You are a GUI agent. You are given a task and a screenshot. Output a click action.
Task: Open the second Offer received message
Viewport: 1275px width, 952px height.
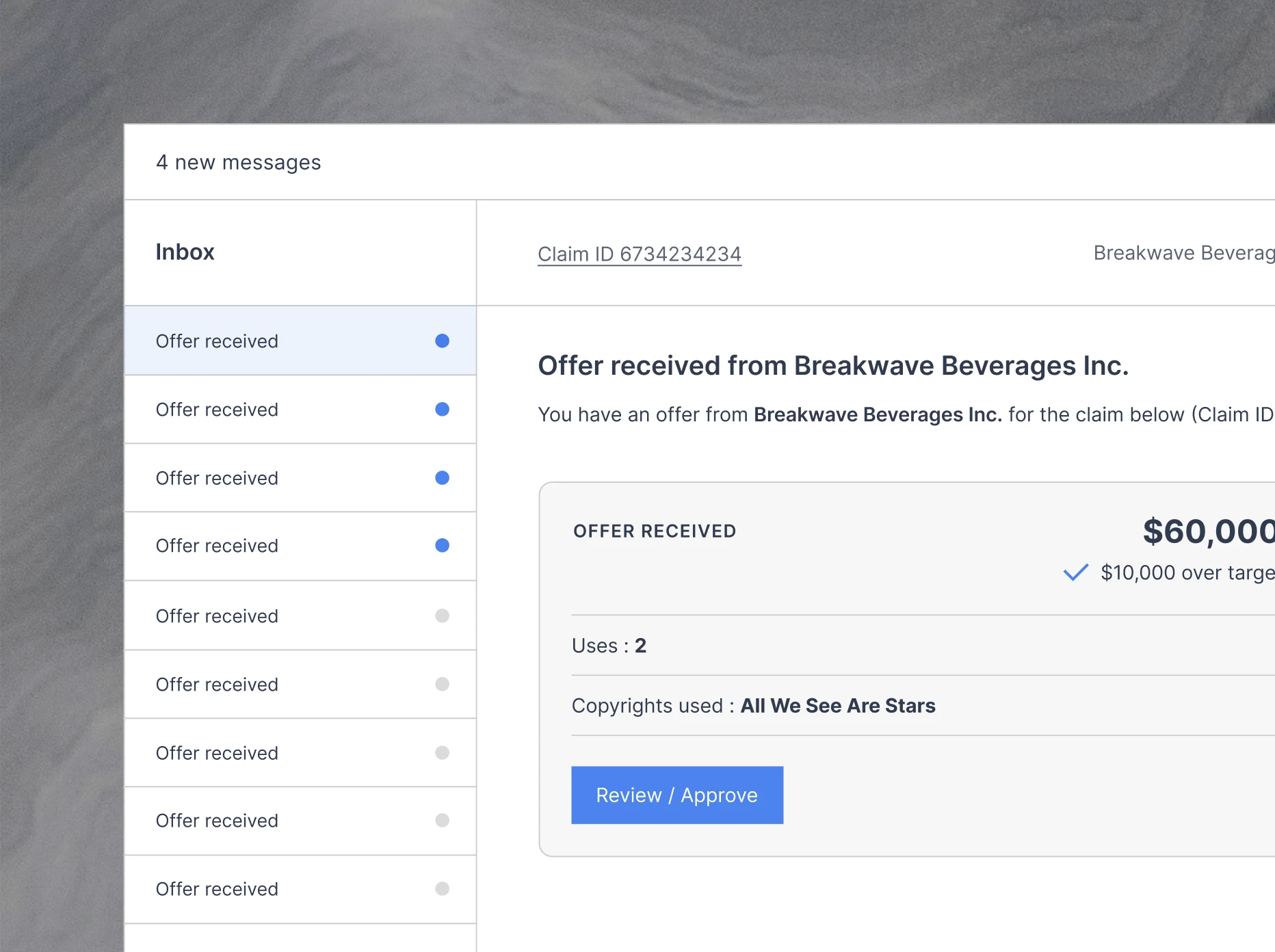tap(300, 410)
